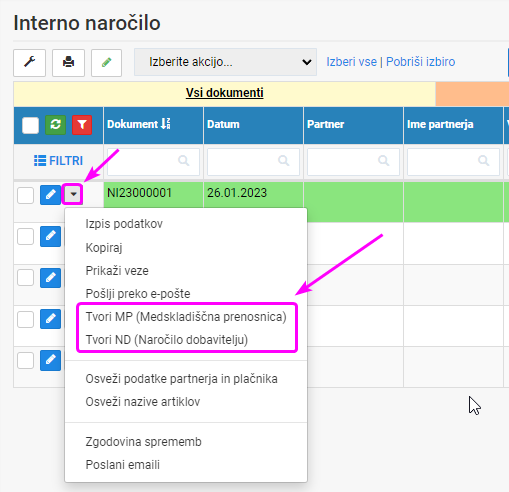Viewport: 509px width, 492px height.
Task: Click the green pencil edit button
Action: point(106,63)
